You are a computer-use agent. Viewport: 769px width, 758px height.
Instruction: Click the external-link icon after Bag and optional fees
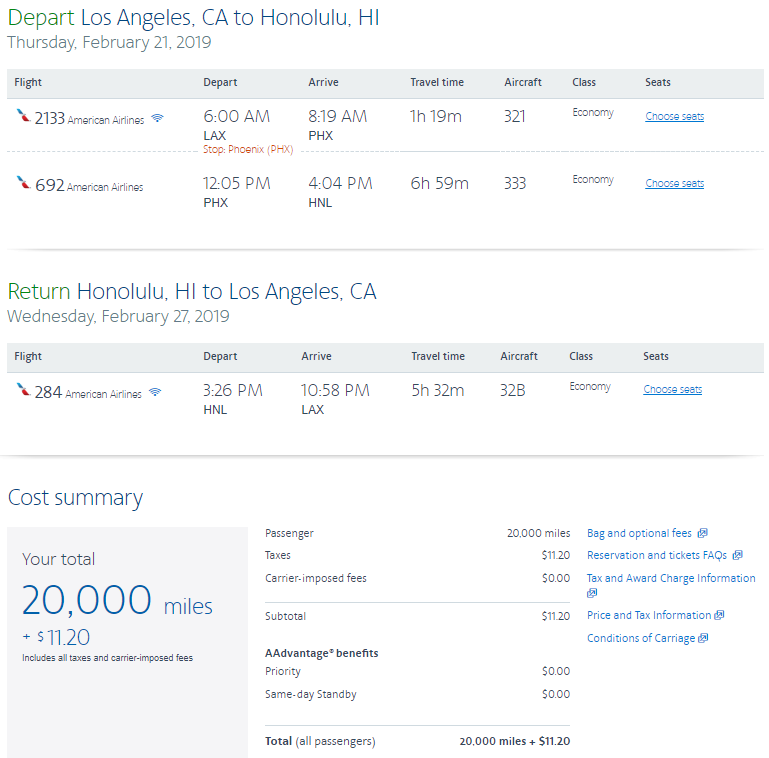[703, 533]
